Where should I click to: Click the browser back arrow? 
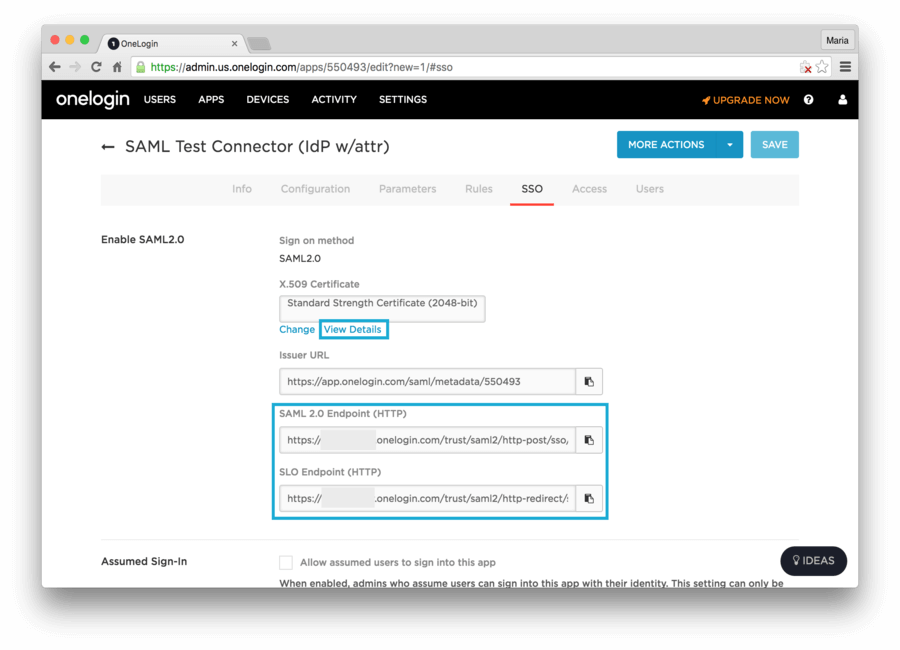click(55, 67)
